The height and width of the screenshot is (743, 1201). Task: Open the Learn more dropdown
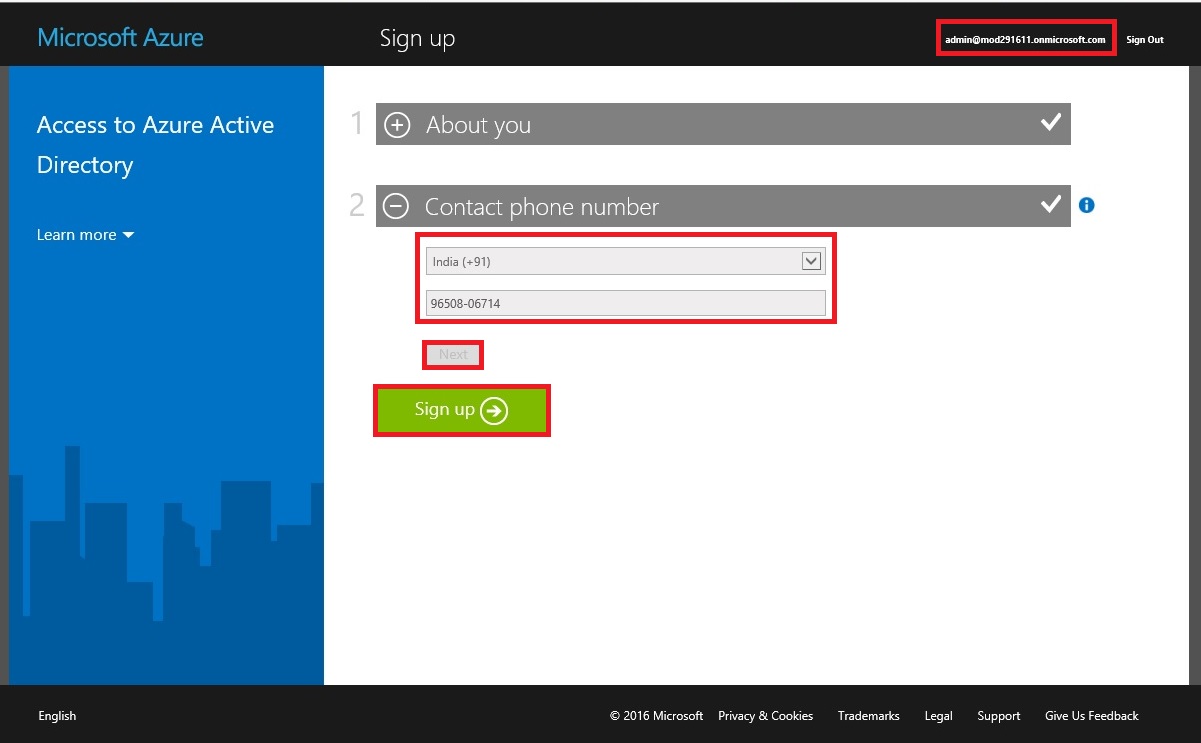click(x=85, y=235)
